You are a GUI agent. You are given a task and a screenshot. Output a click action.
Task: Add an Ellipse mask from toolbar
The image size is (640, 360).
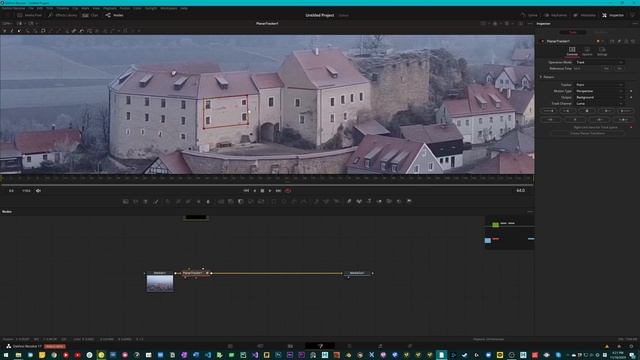pos(284,201)
